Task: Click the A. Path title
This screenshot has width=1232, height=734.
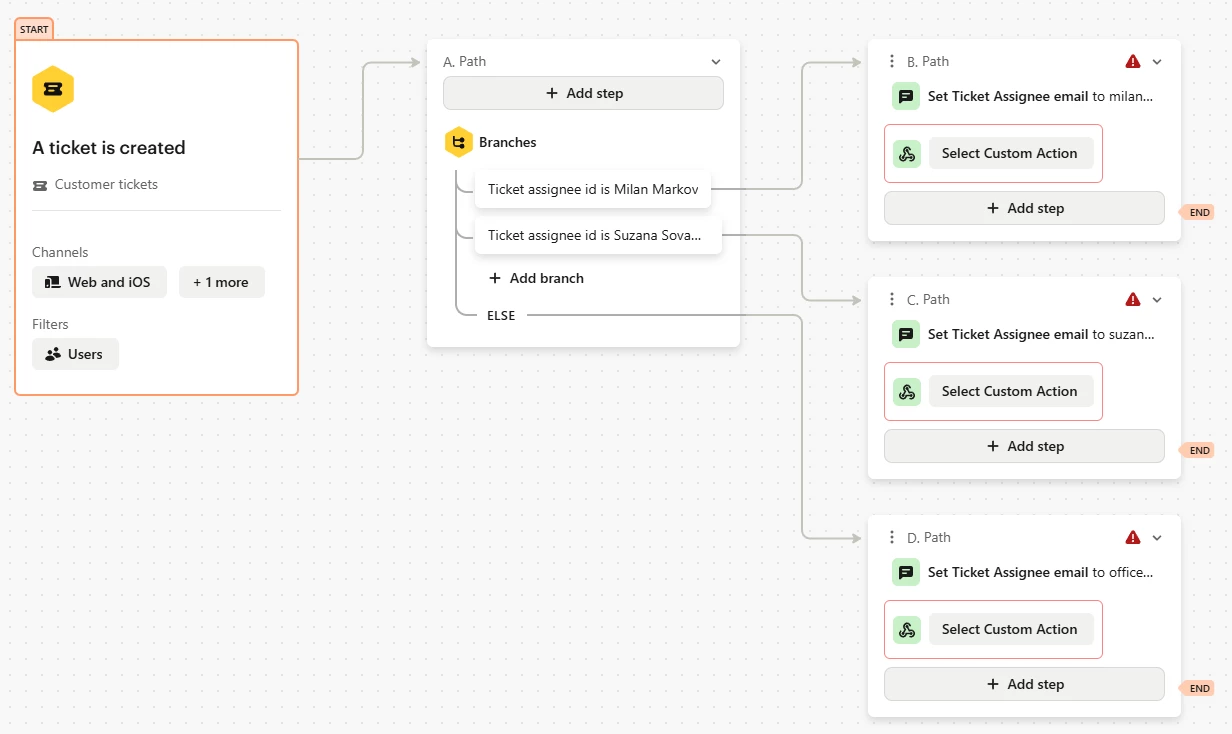Action: click(x=465, y=62)
